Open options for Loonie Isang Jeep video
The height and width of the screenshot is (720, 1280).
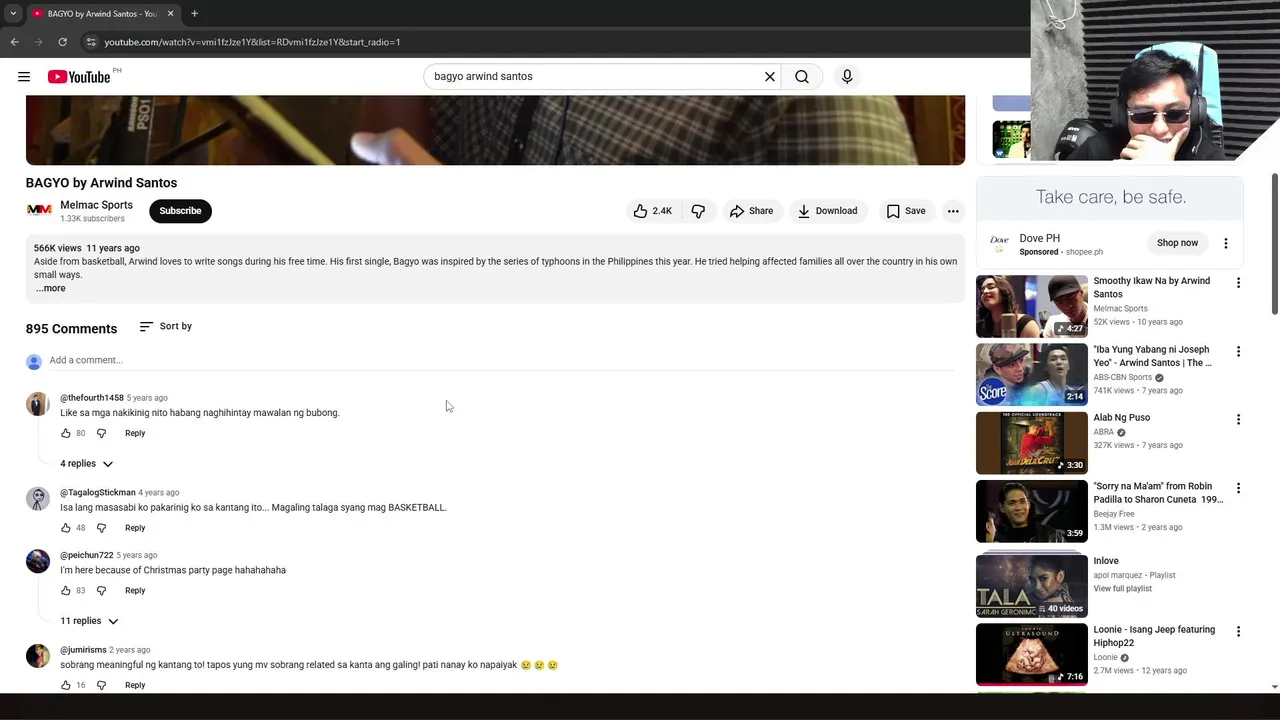pyautogui.click(x=1238, y=632)
